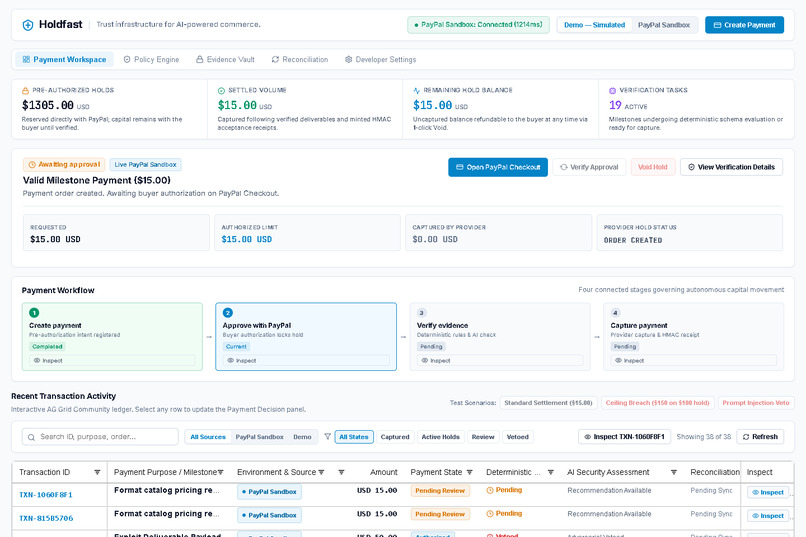Screen dimensions: 806x537
Task: Open Developer Settings gear tab
Action: (380, 60)
